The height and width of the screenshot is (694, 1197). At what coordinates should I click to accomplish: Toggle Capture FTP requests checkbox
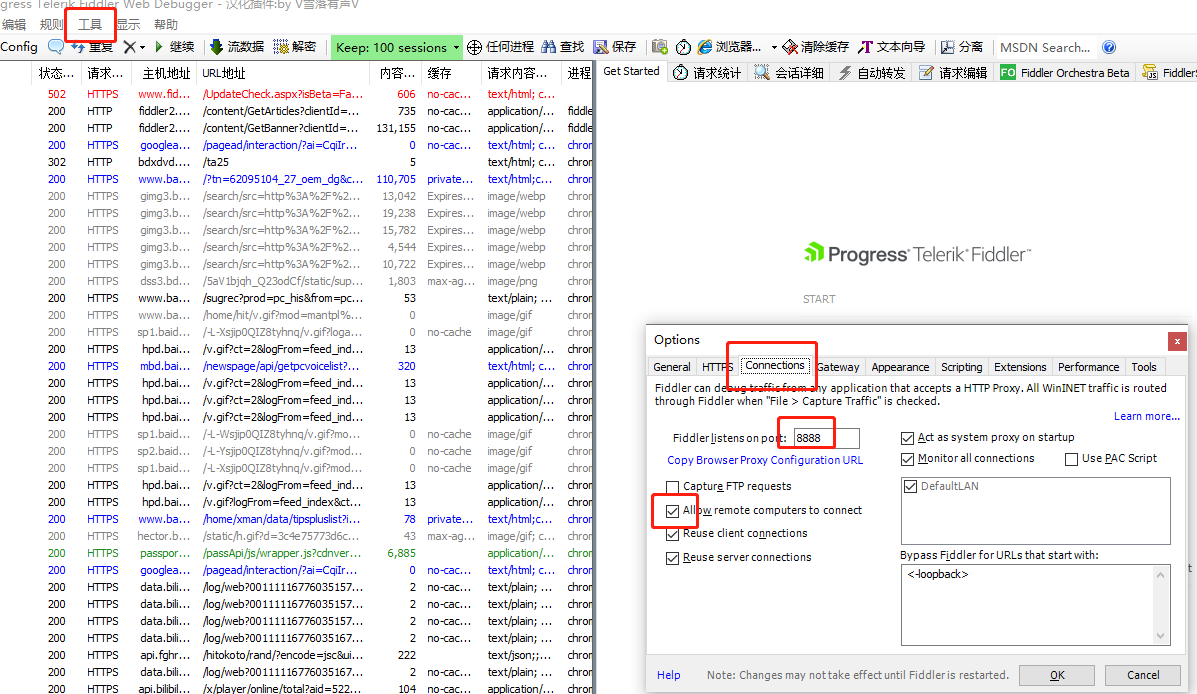pos(673,486)
